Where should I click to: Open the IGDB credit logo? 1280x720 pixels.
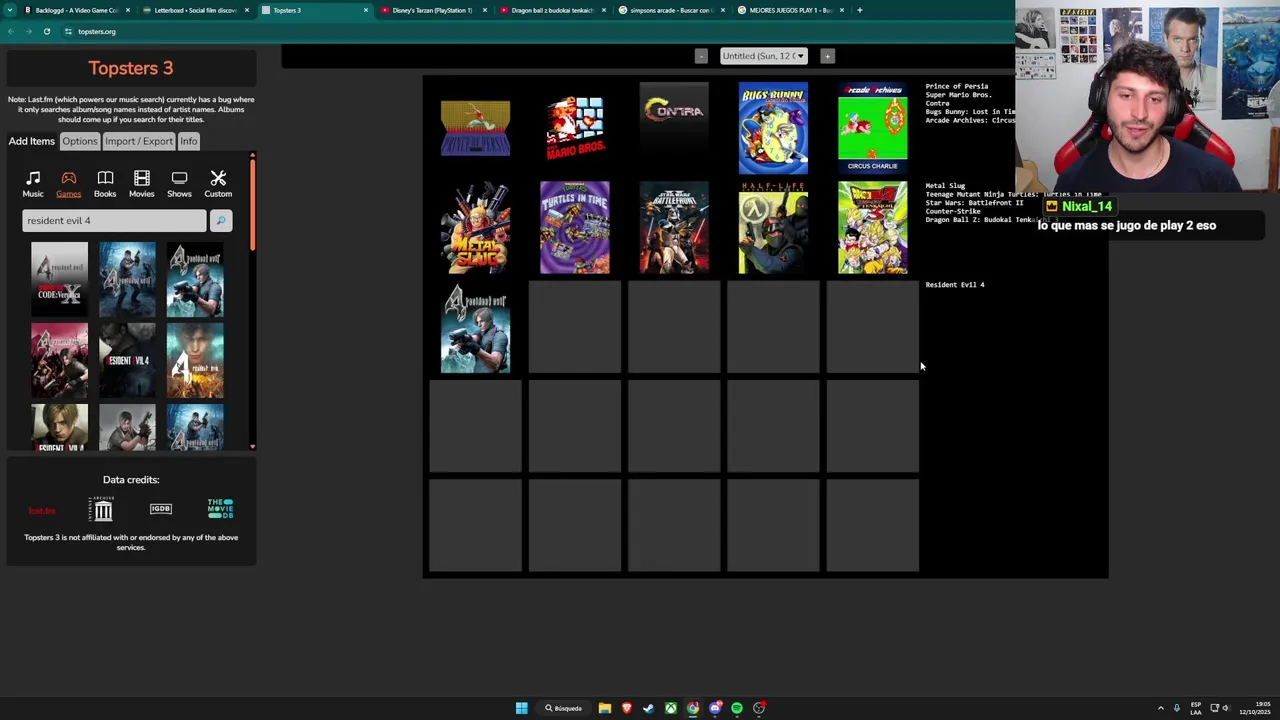pyautogui.click(x=161, y=509)
